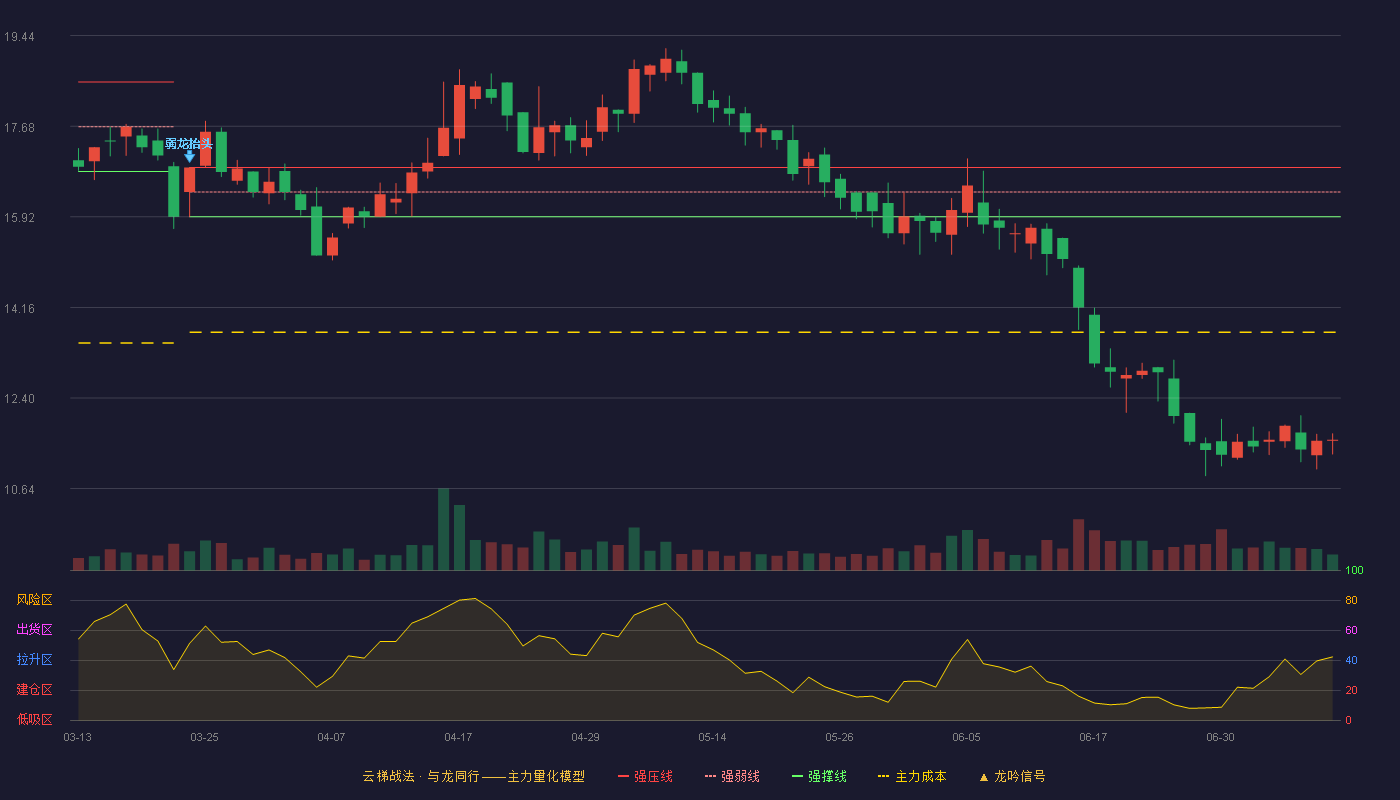1400x800 pixels.
Task: Click the 03-25 date label
Action: pos(204,737)
